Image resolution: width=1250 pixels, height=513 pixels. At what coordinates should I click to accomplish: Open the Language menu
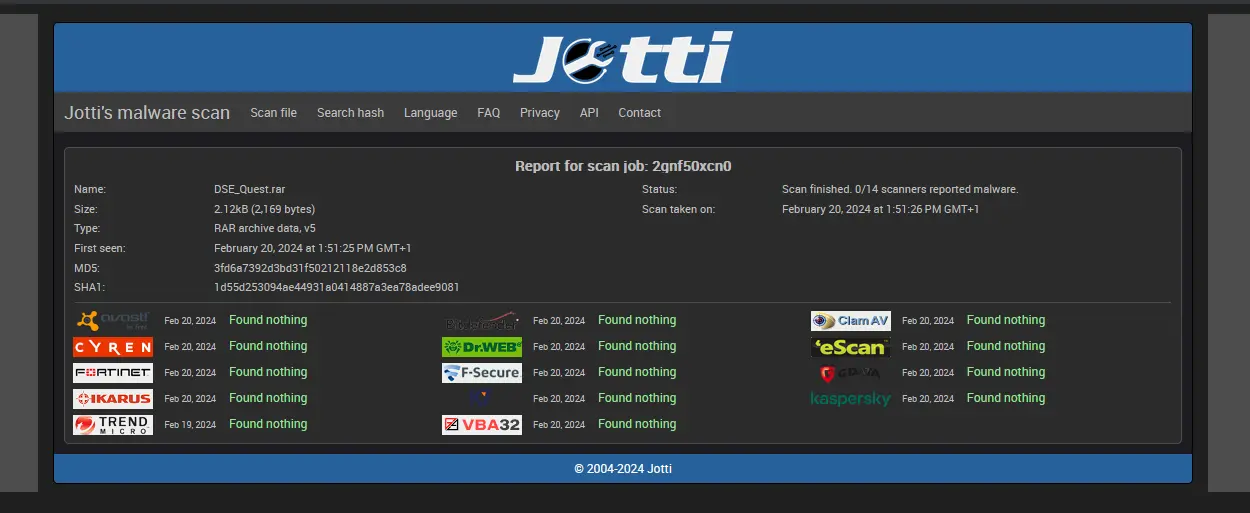tap(431, 113)
